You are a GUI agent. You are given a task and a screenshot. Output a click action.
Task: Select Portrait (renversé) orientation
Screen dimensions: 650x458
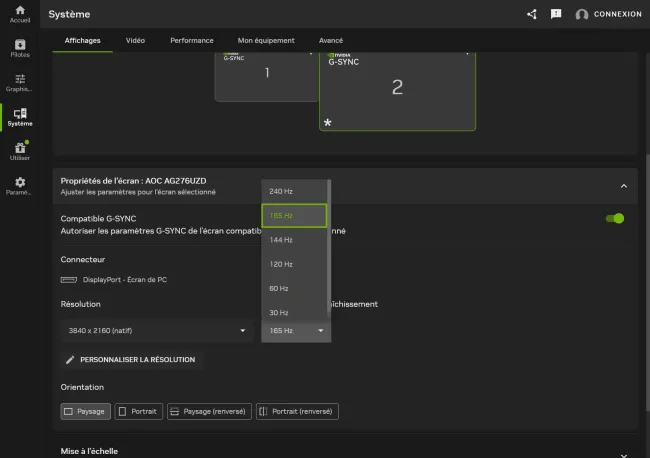[x=297, y=412]
